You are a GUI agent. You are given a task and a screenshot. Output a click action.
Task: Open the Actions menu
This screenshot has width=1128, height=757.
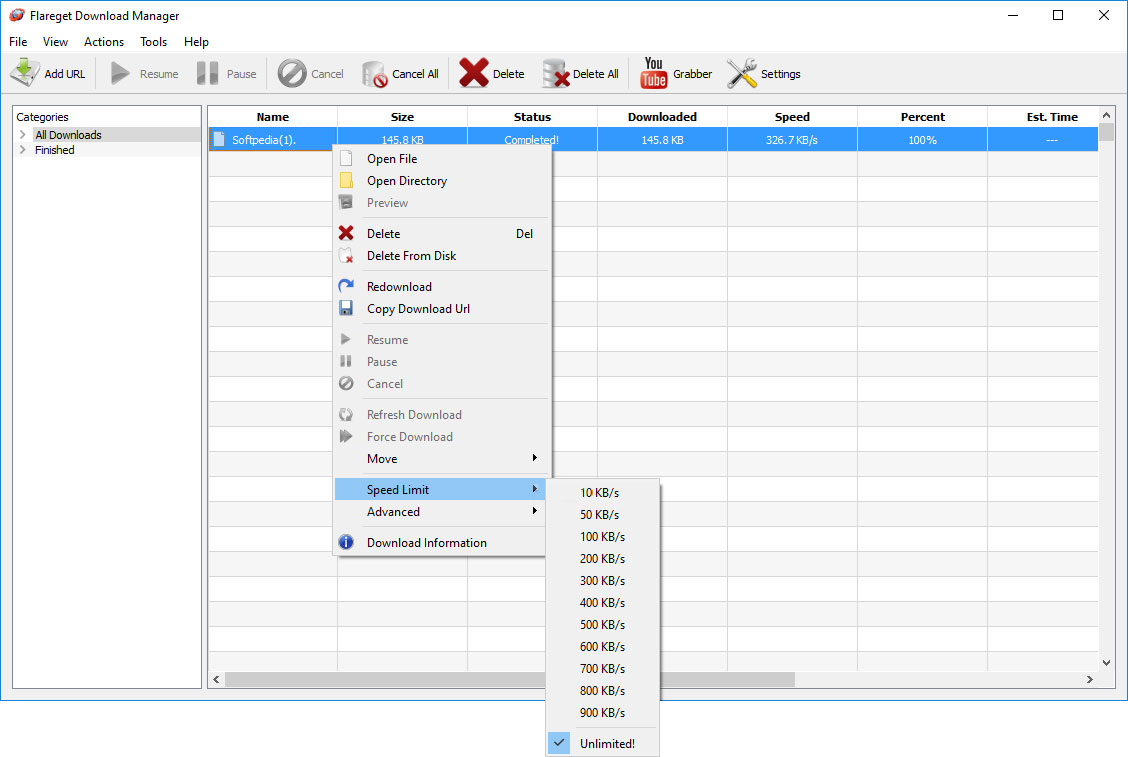[x=104, y=42]
